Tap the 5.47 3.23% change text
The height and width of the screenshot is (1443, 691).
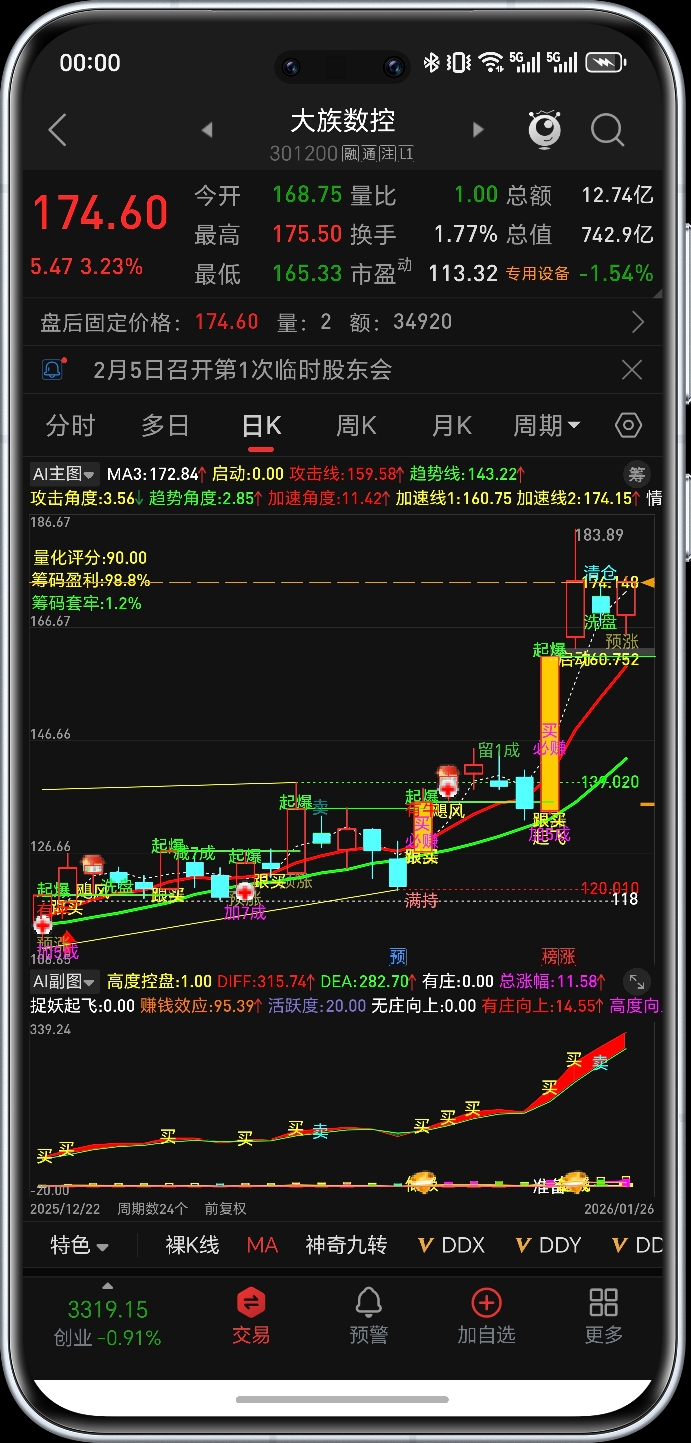pos(86,267)
